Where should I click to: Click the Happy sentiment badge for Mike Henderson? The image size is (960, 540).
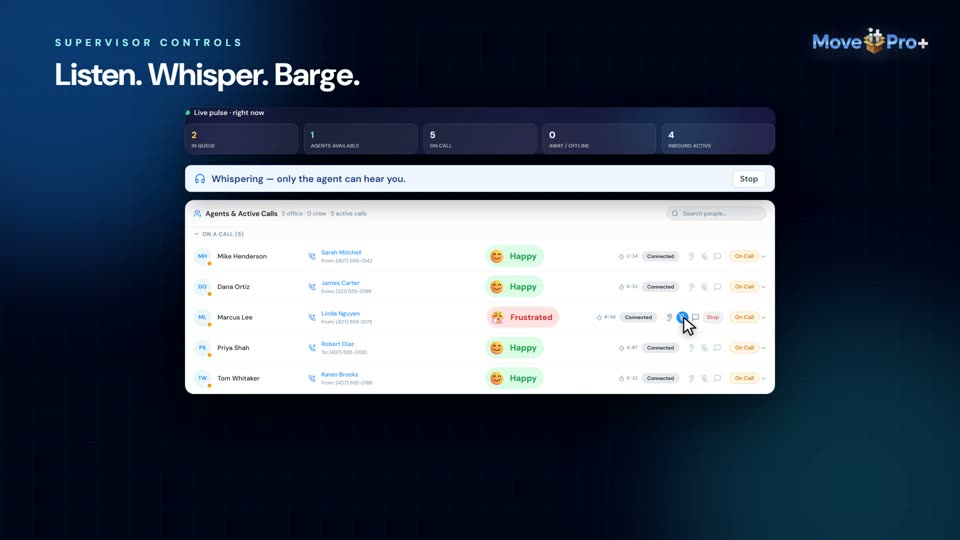click(x=514, y=257)
